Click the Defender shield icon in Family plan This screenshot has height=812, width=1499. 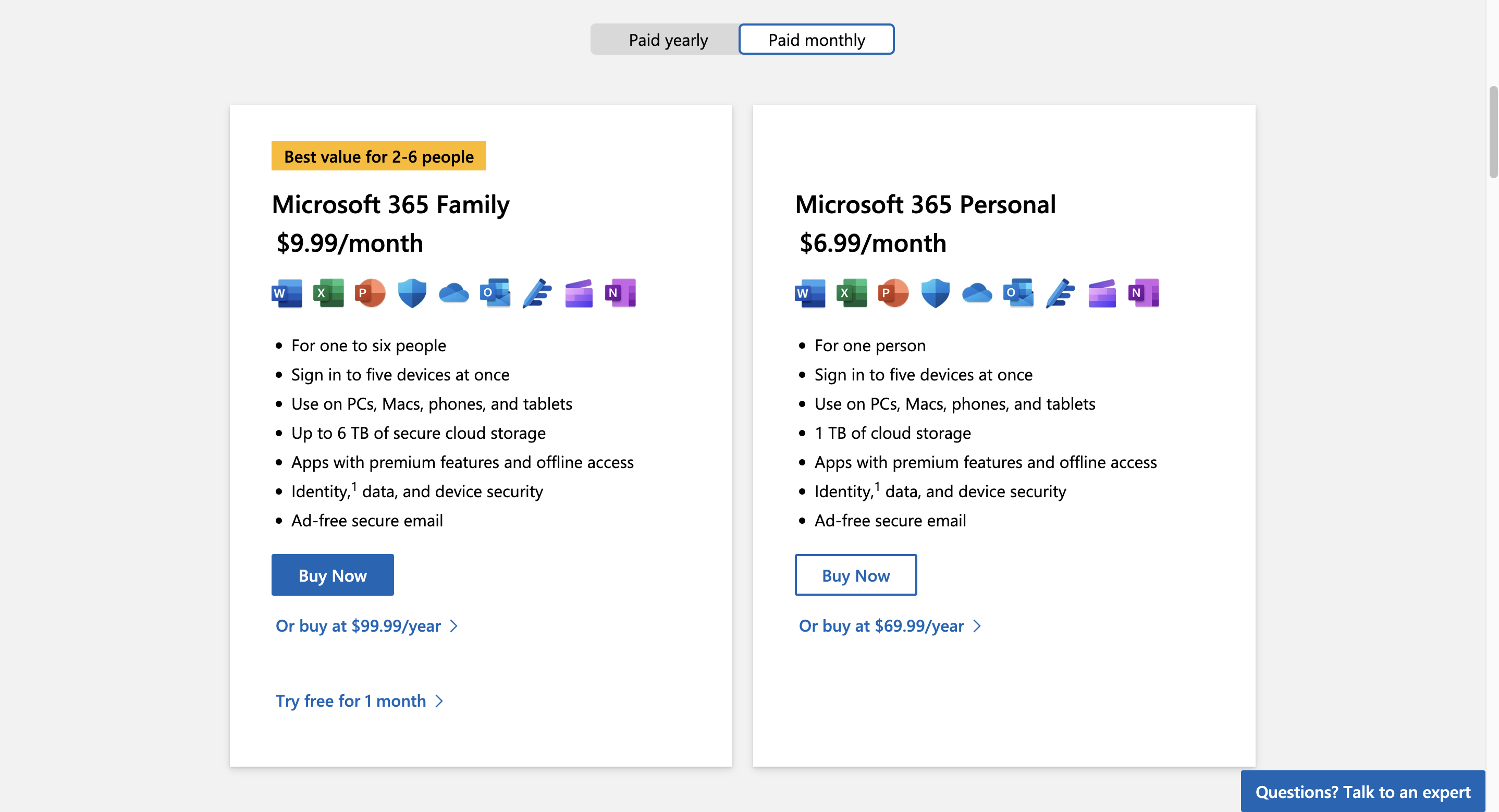click(x=412, y=293)
